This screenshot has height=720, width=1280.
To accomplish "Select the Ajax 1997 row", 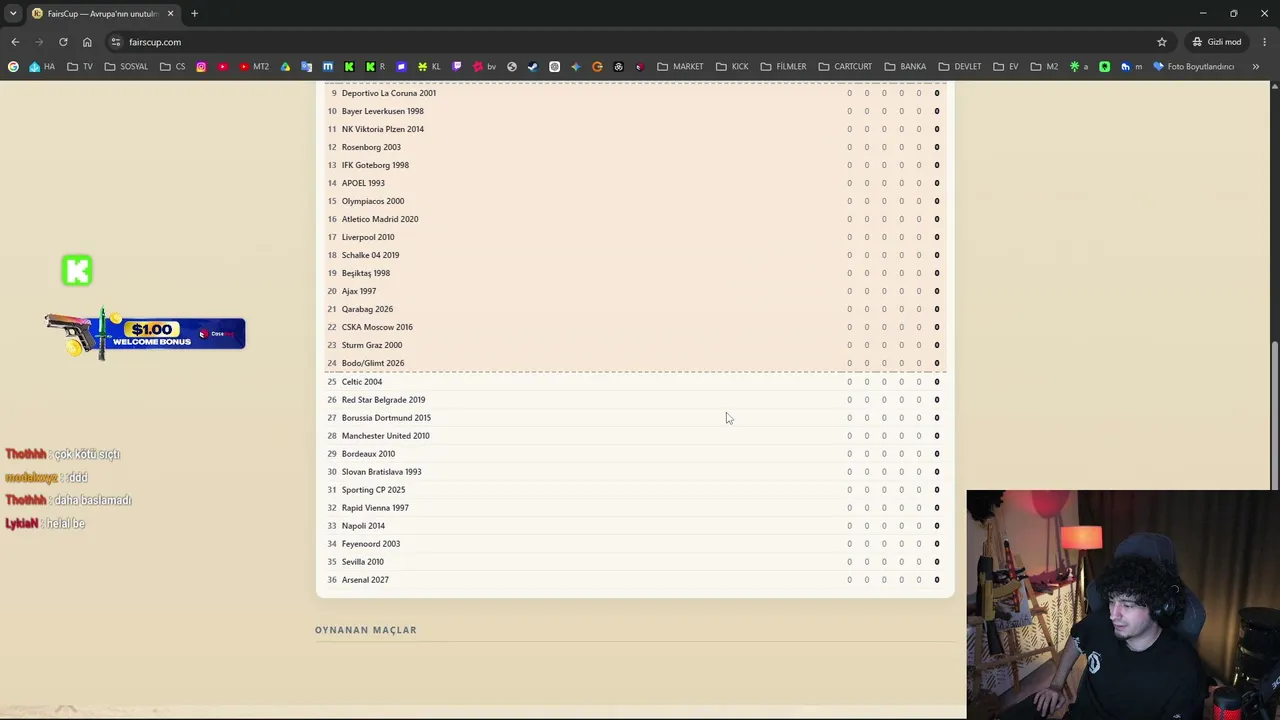I will [635, 291].
